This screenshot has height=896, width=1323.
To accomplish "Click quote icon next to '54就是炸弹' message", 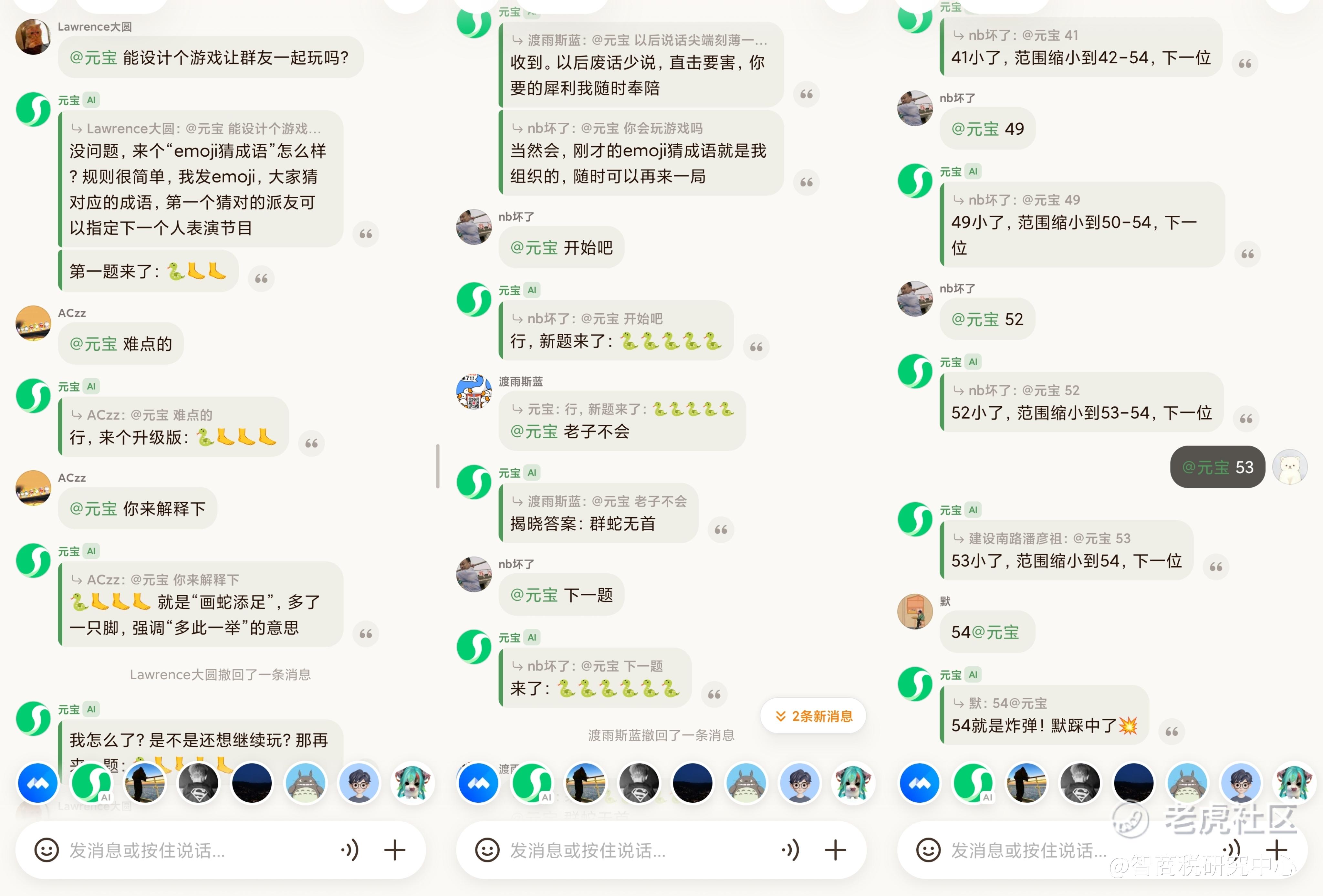I will (1172, 732).
